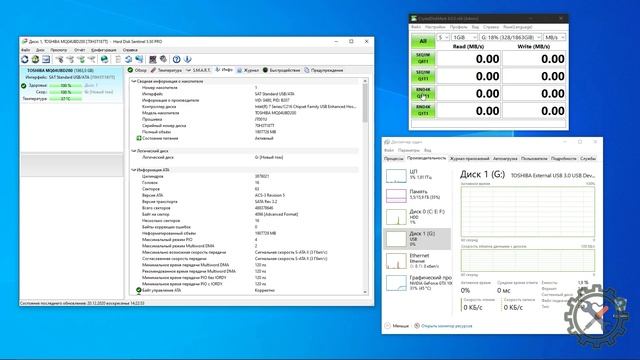The image size is (640, 360).
Task: Click the Температура bar in disk panel
Action: 66,99
